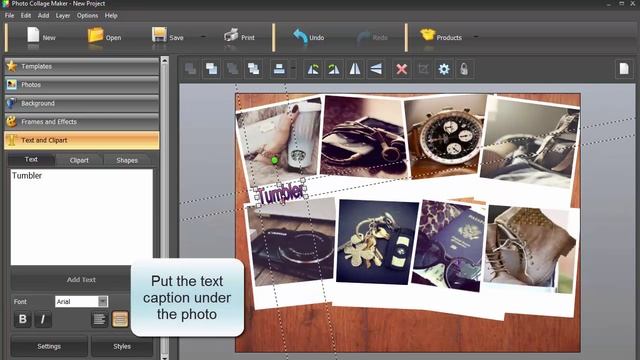Open the Help menu
This screenshot has height=360, width=640.
tap(111, 16)
